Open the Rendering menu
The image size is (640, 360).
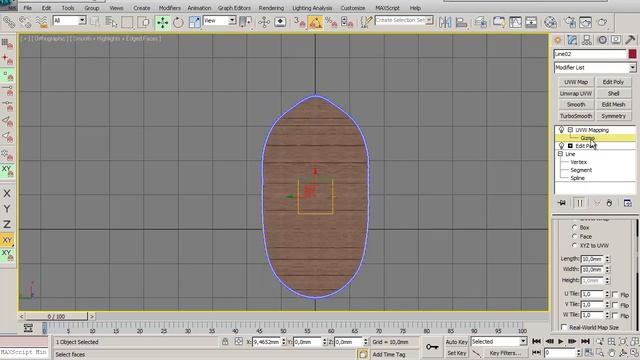[x=271, y=8]
